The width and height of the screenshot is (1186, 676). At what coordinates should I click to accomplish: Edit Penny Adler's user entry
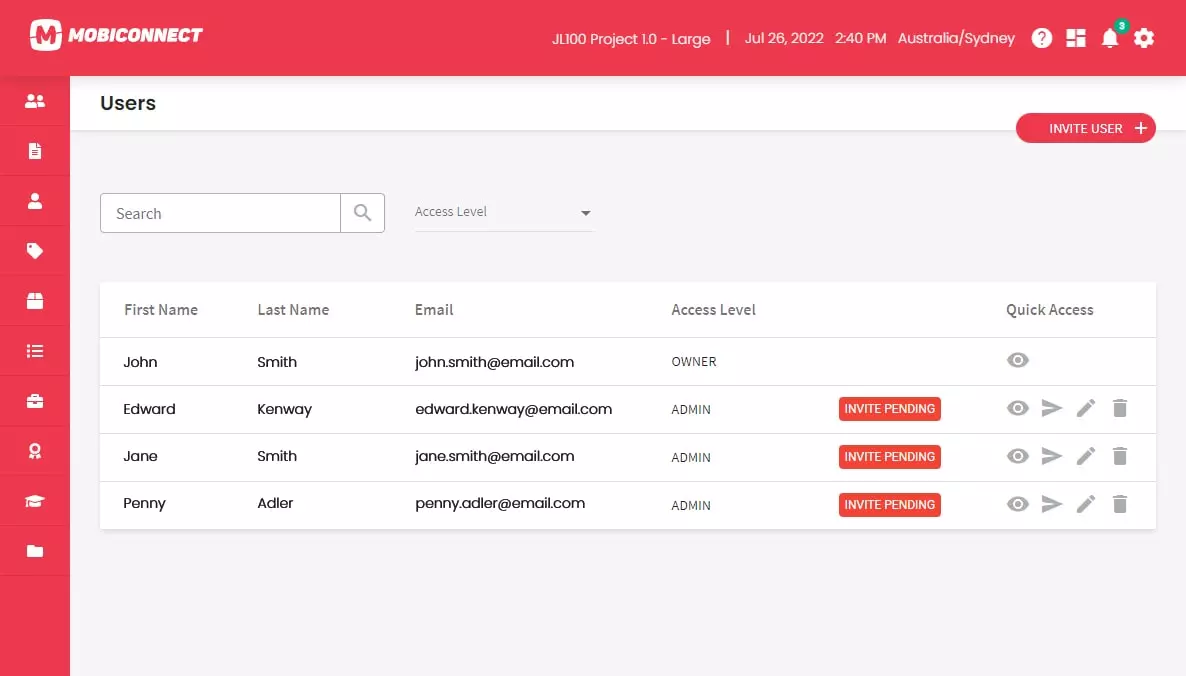click(x=1085, y=504)
